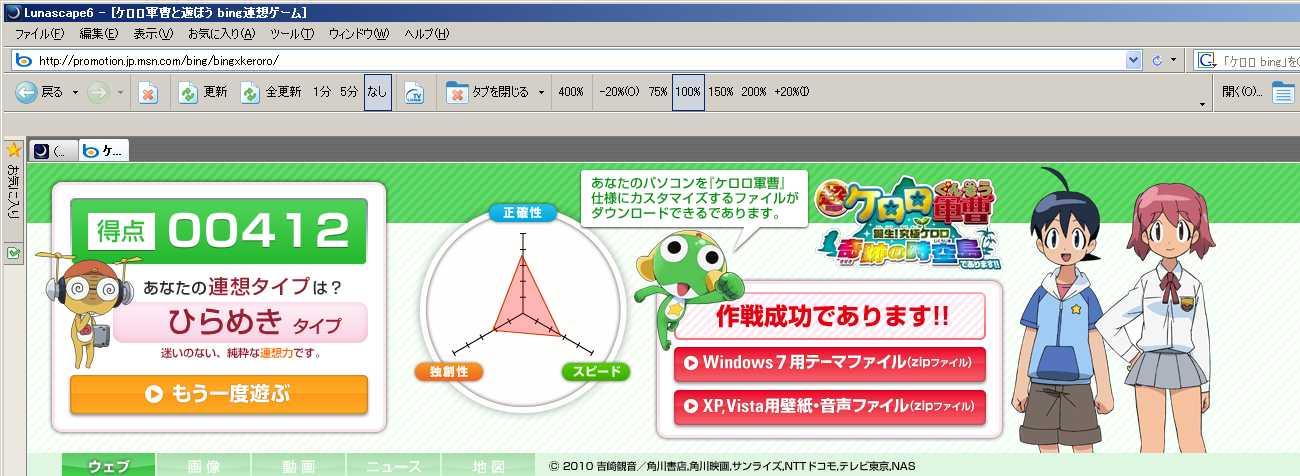Click the 画像 search tab

[x=204, y=466]
